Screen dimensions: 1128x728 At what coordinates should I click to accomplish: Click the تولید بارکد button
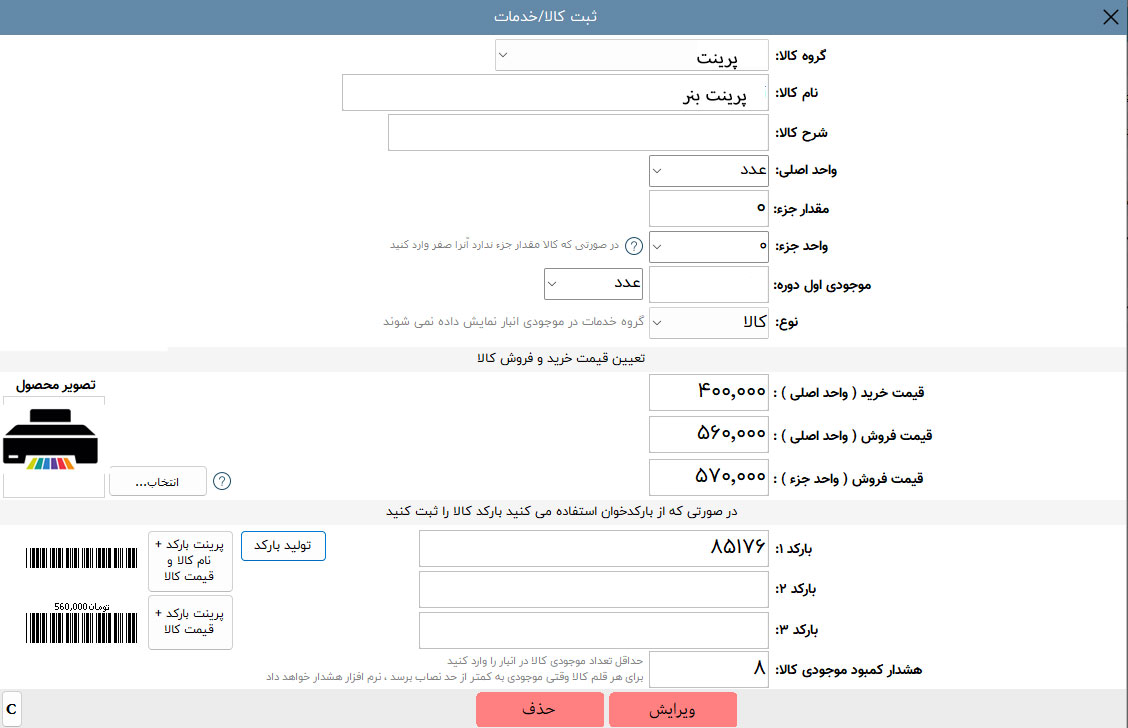click(x=283, y=546)
